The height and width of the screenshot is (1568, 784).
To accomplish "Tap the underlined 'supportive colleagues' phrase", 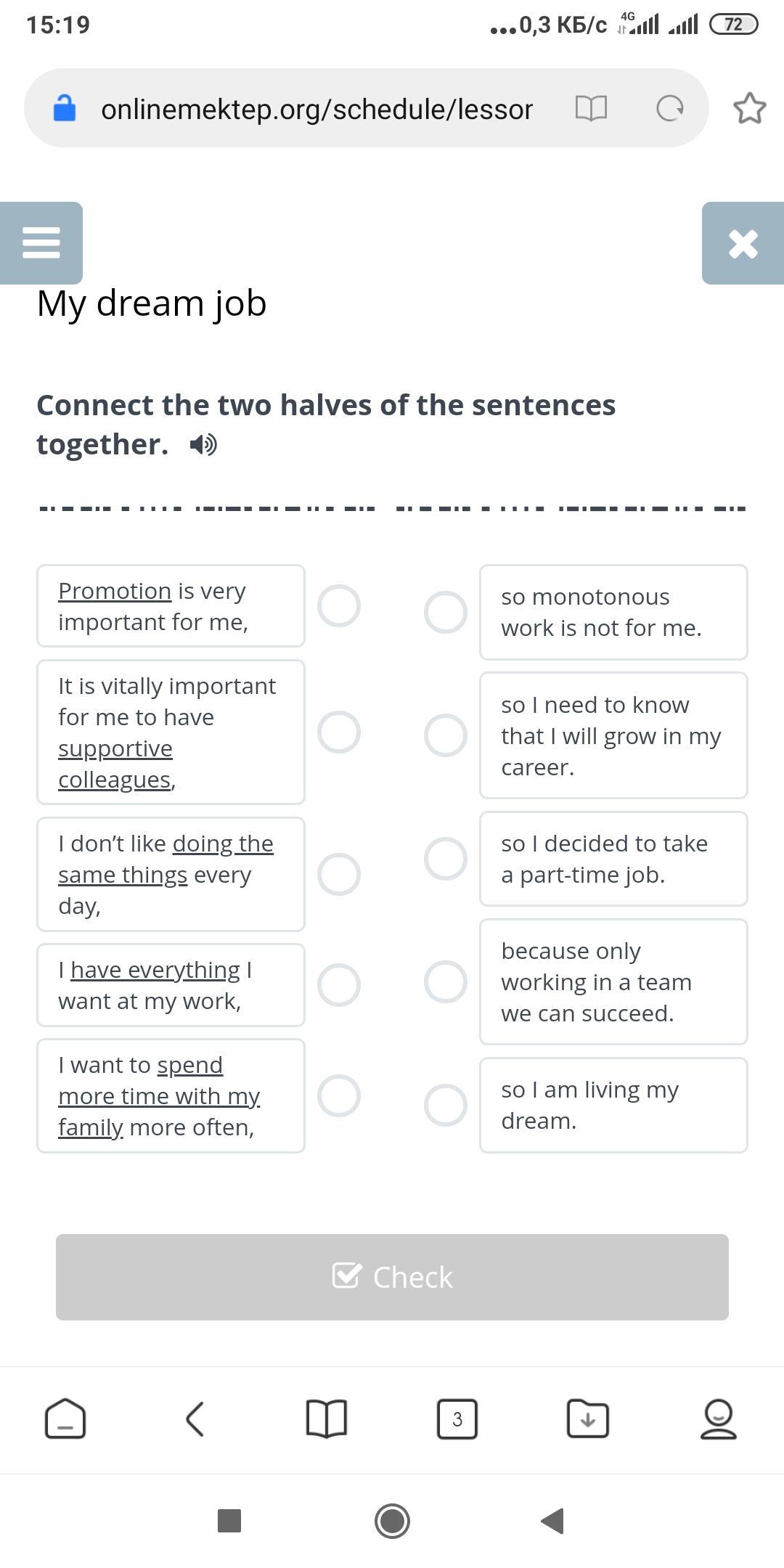I will [115, 764].
